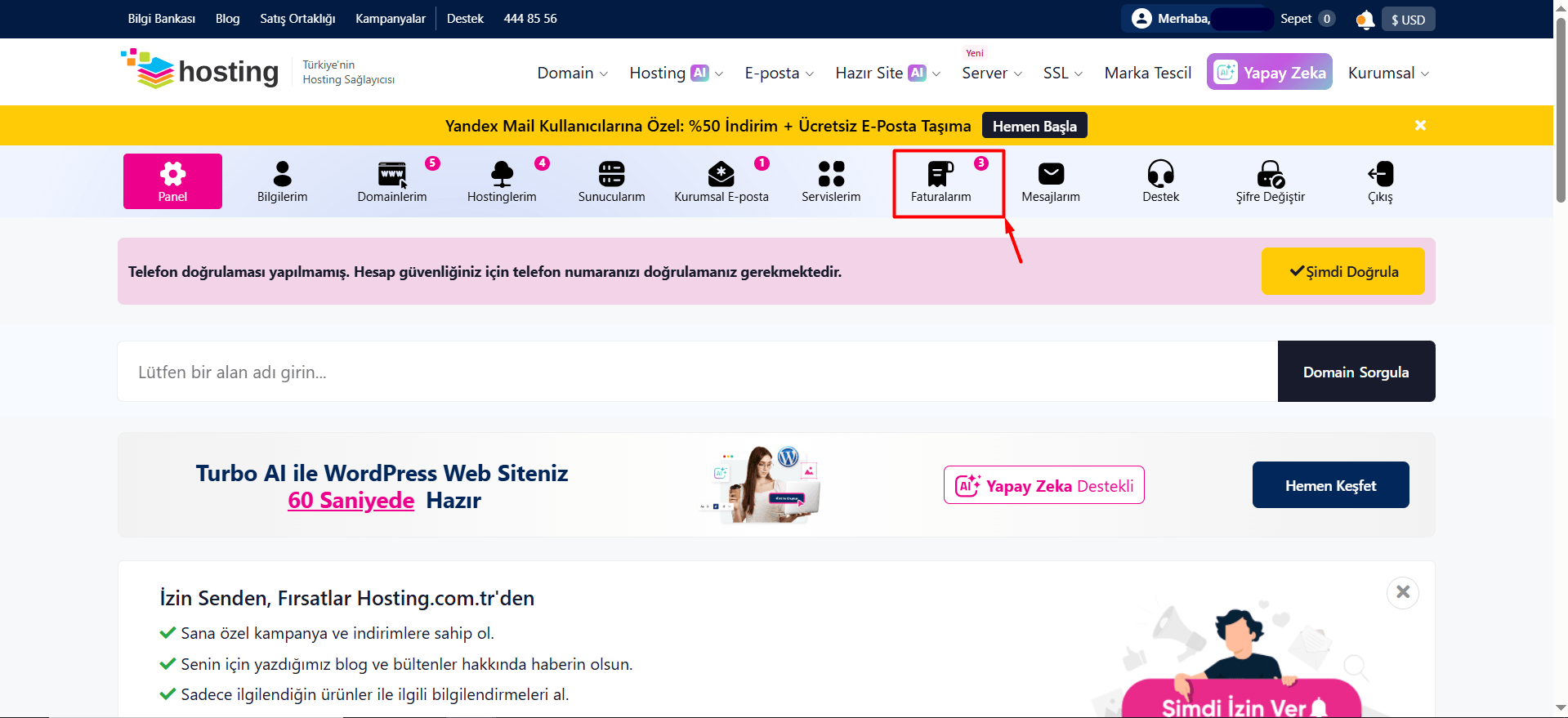Open Blog in top bar
The image size is (1568, 718).
tap(228, 19)
